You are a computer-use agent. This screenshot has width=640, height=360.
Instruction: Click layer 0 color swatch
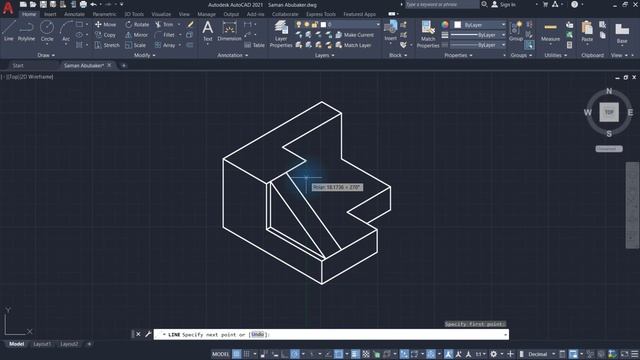click(x=323, y=24)
